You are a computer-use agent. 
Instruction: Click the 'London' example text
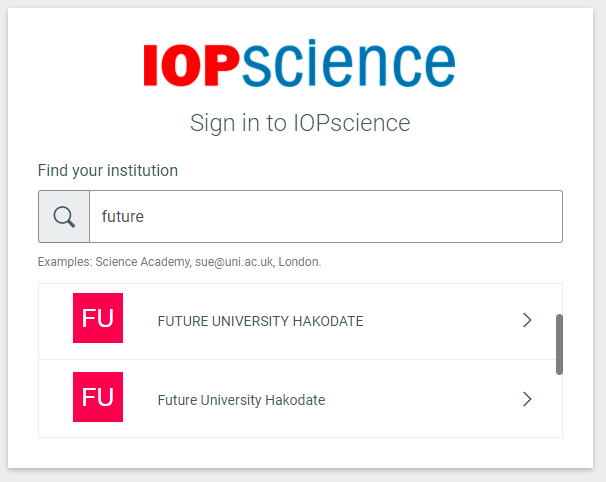click(x=299, y=262)
